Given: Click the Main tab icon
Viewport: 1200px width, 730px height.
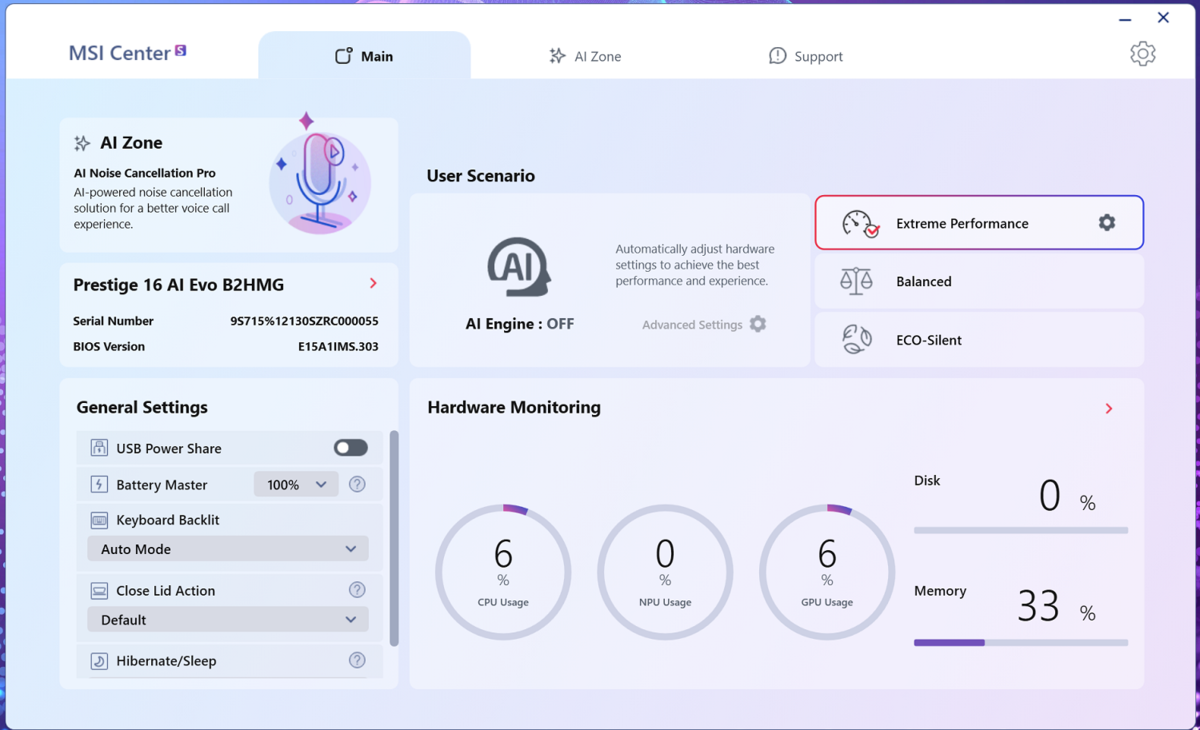Looking at the screenshot, I should click(343, 56).
